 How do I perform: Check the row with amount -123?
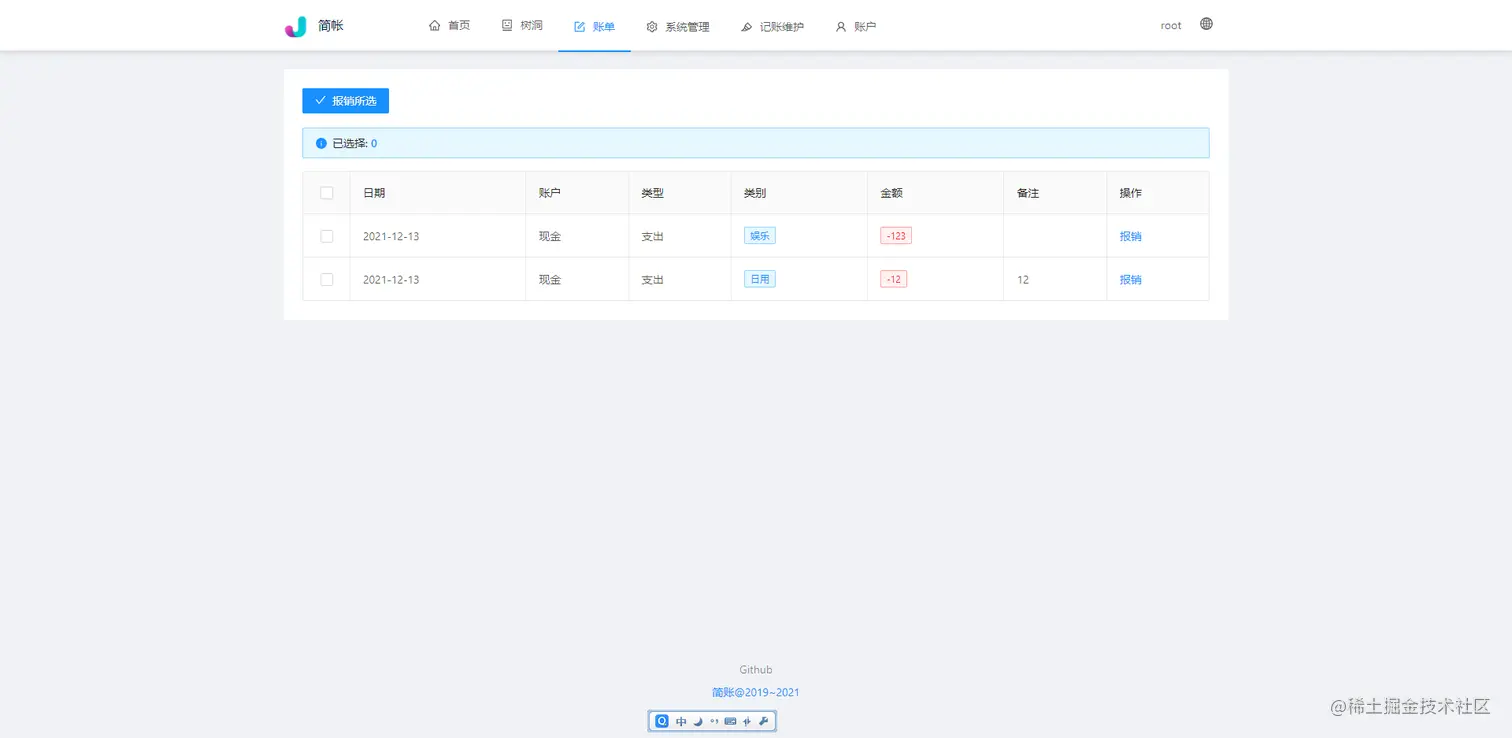pyautogui.click(x=326, y=236)
